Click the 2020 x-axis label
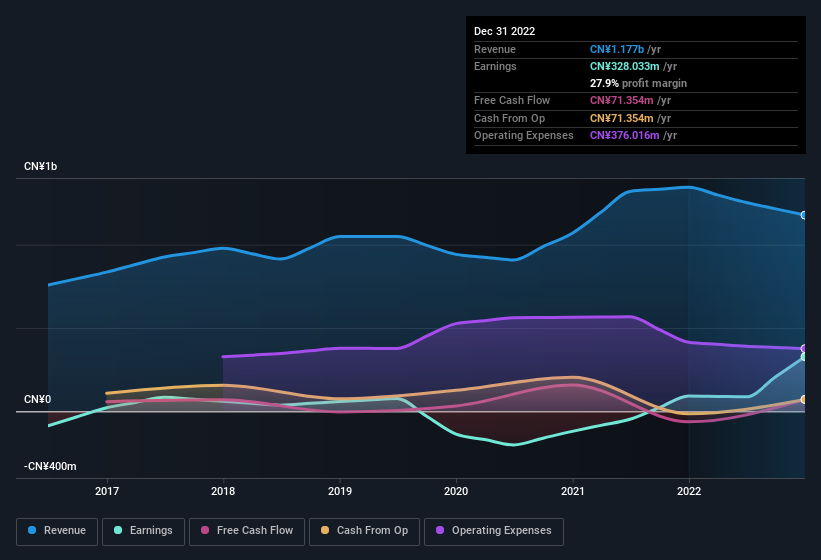Screen dimensions: 821x560 pos(456,491)
